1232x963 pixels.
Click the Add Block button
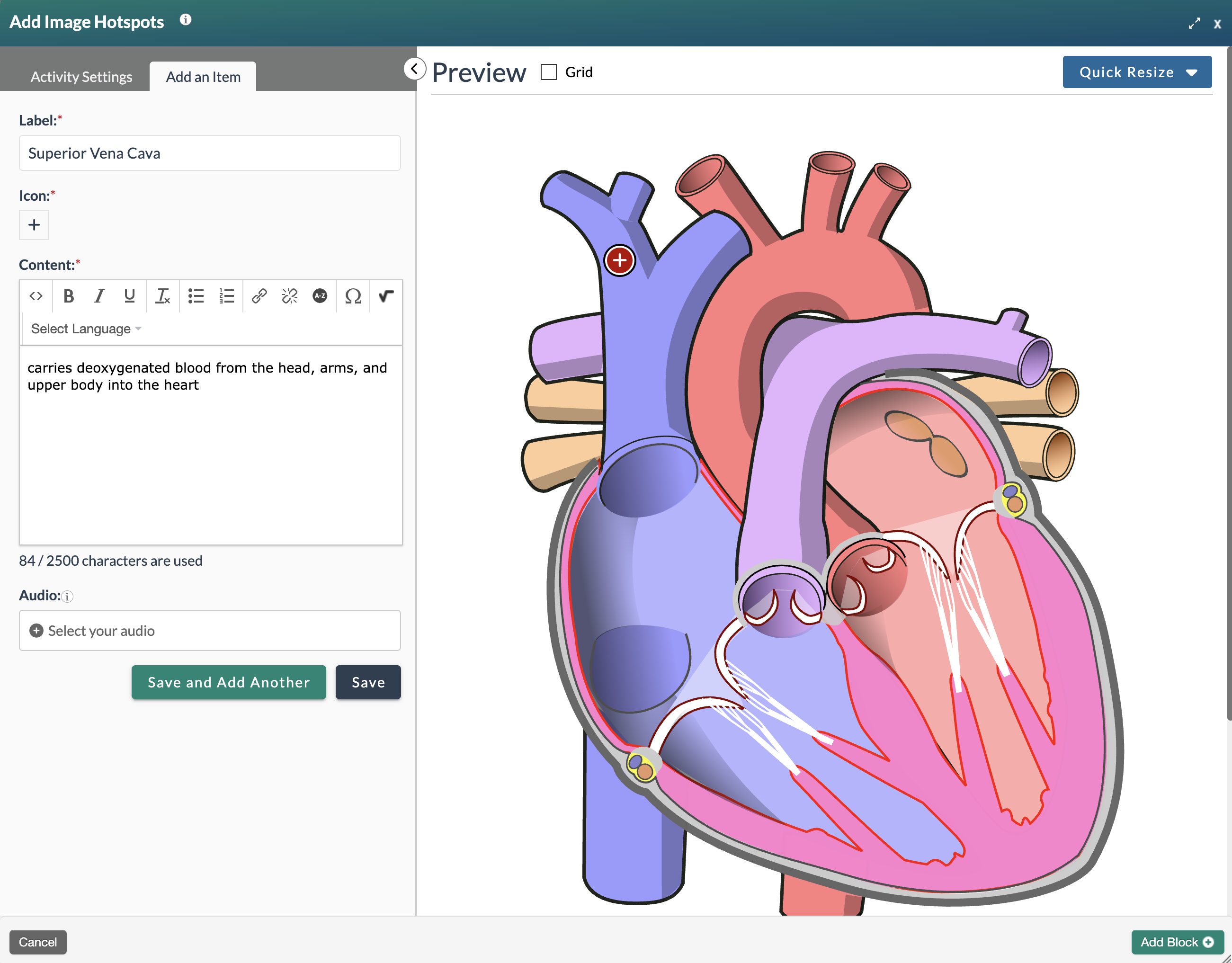click(x=1177, y=942)
